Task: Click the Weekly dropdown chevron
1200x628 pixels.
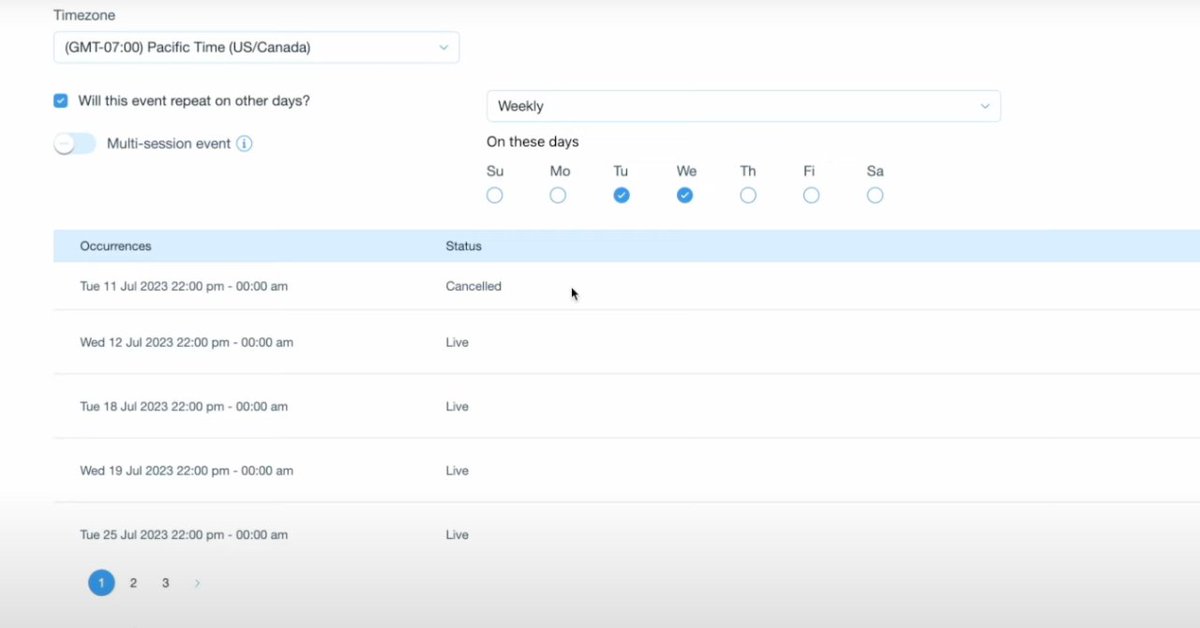Action: [x=985, y=106]
